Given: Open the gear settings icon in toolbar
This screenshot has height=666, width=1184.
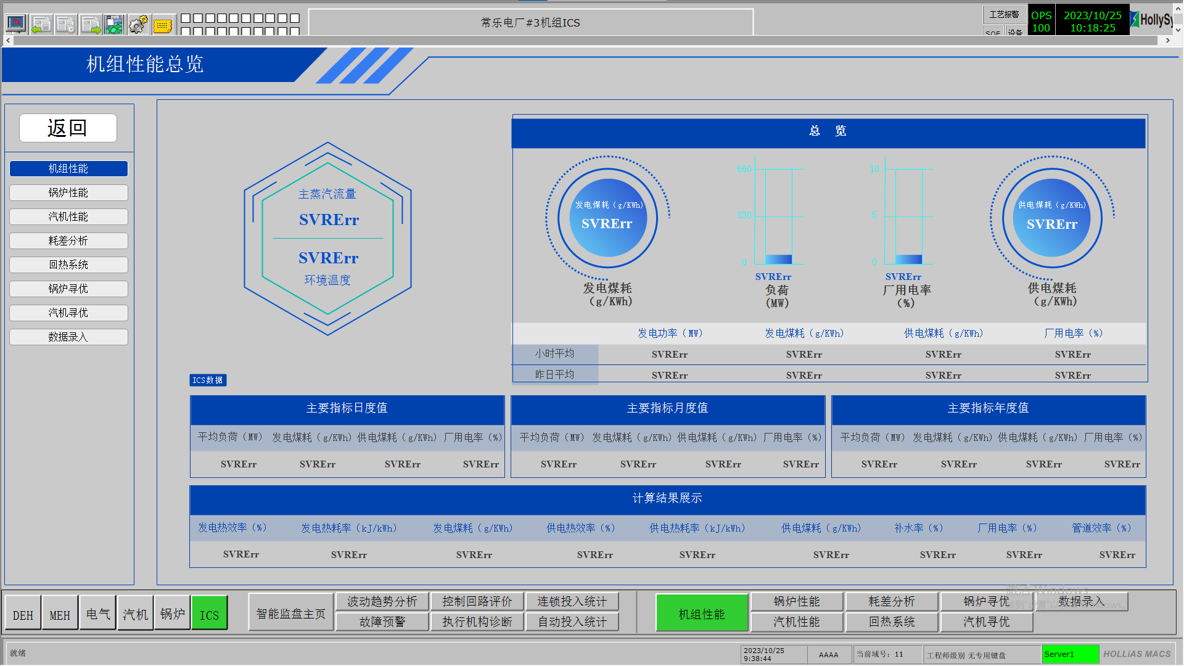Looking at the screenshot, I should (x=138, y=23).
